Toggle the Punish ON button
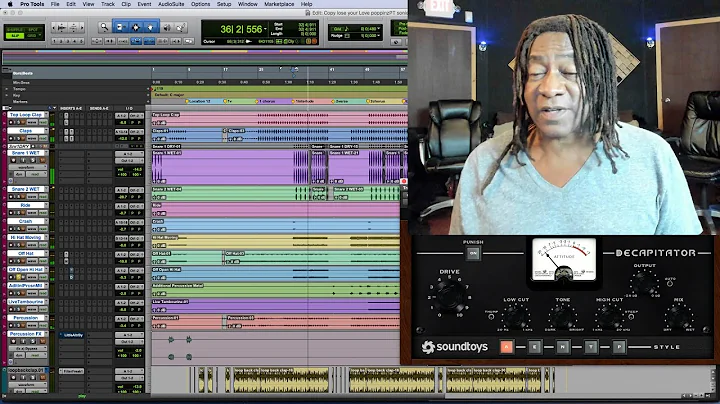Viewport: 720px width, 404px height. [473, 253]
